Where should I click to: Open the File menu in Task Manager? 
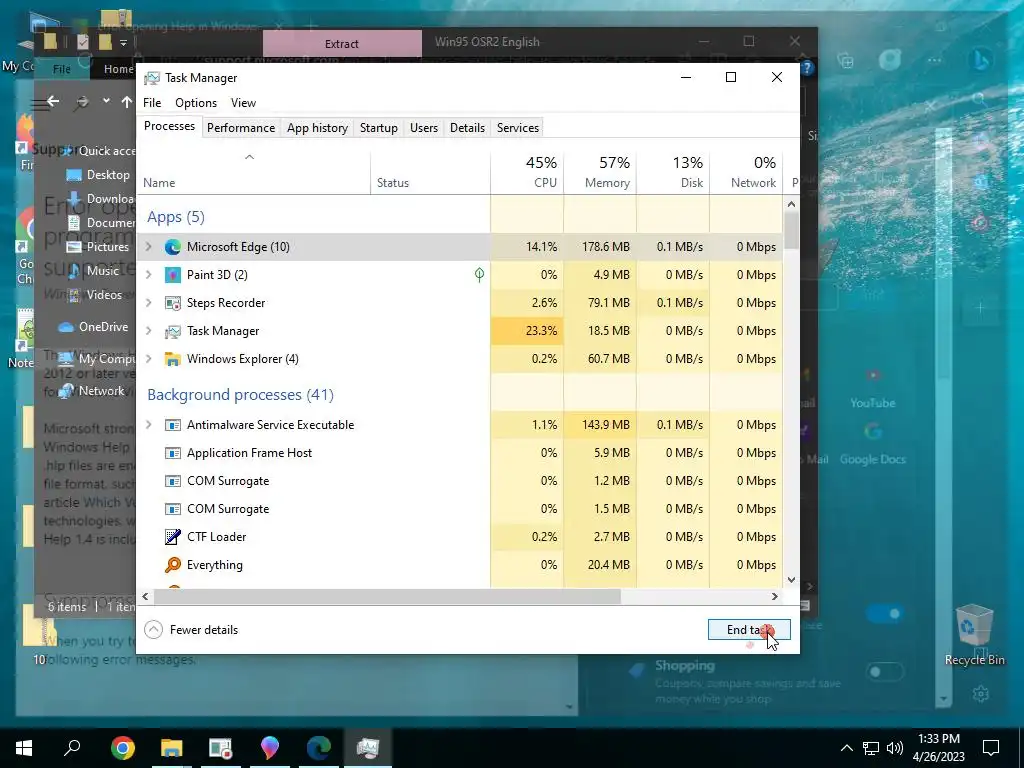point(152,103)
